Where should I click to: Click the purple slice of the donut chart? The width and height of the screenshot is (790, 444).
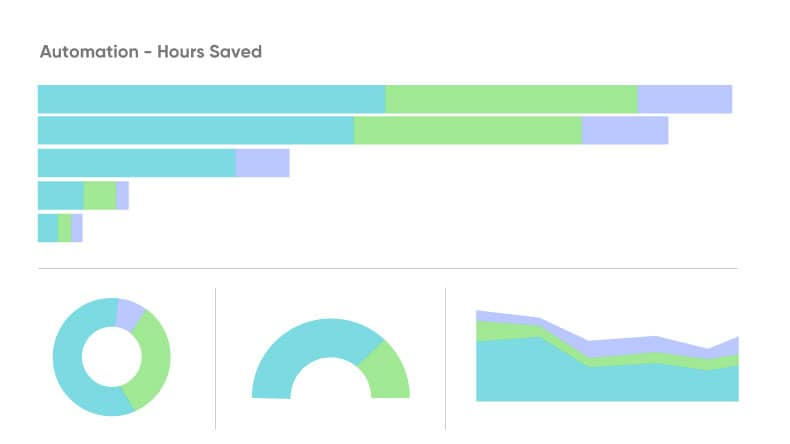tap(130, 314)
